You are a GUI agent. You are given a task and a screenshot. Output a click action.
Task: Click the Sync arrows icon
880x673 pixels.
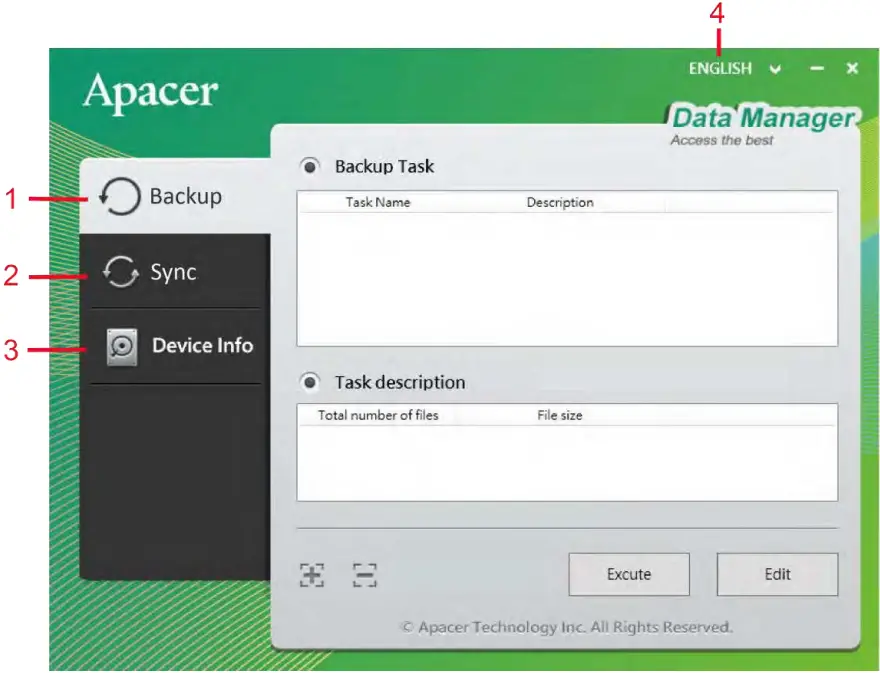point(121,272)
